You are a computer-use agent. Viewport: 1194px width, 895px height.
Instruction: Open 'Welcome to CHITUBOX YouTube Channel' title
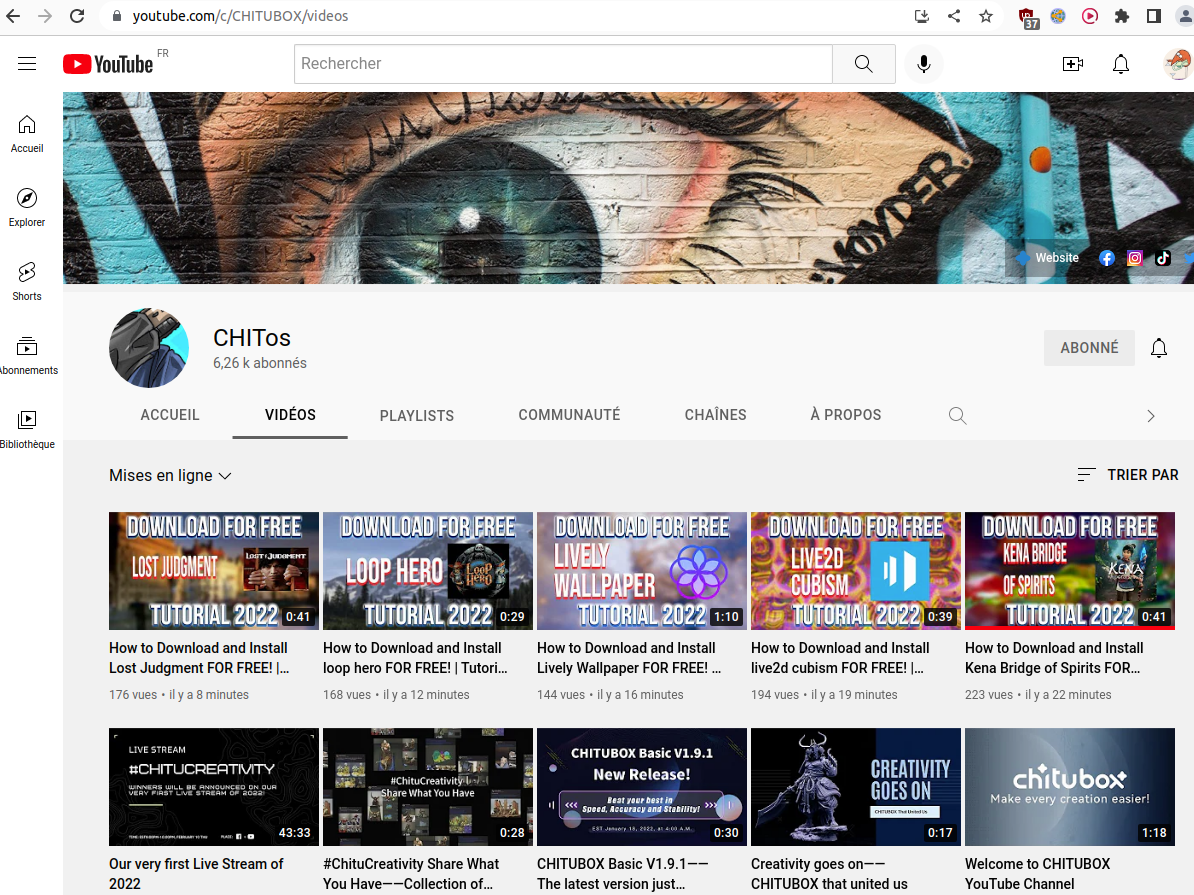1037,874
